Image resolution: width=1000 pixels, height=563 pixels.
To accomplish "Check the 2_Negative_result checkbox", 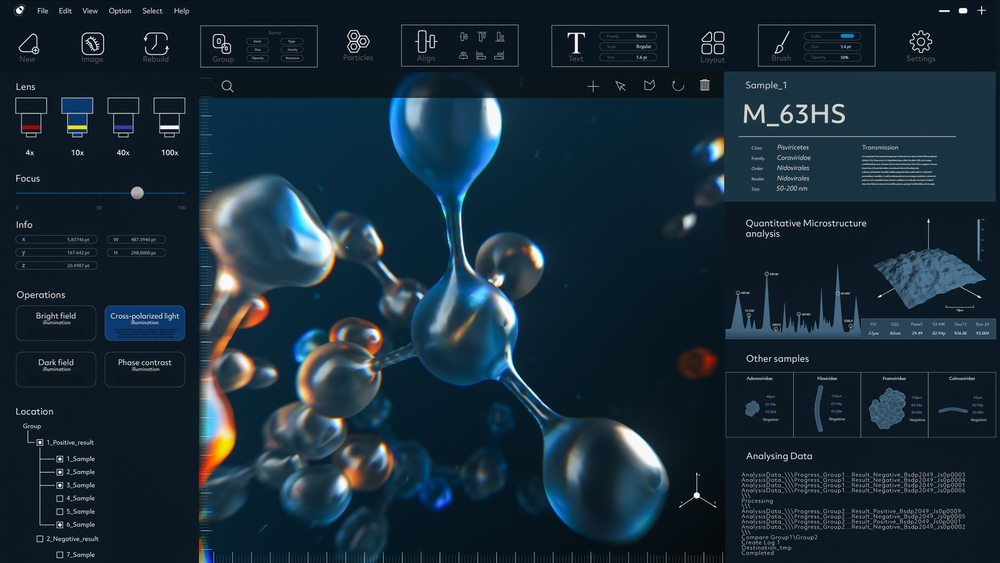I will (40, 539).
